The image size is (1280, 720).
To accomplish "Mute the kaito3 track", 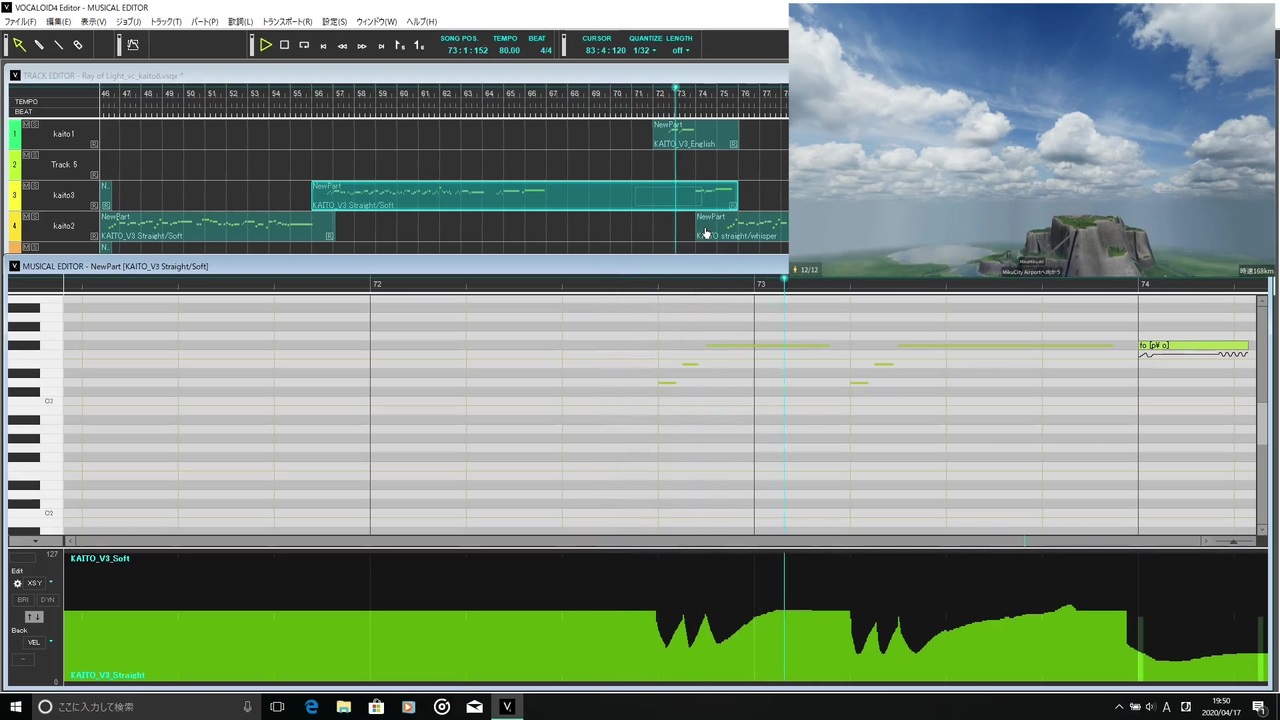I will tap(26, 185).
